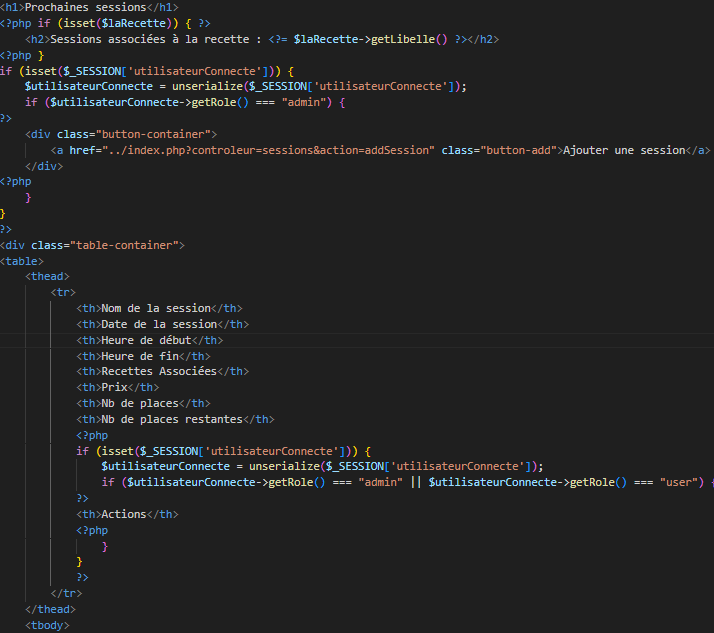Click 'Ajouter une session' link text
This screenshot has width=714, height=633.
[x=624, y=150]
